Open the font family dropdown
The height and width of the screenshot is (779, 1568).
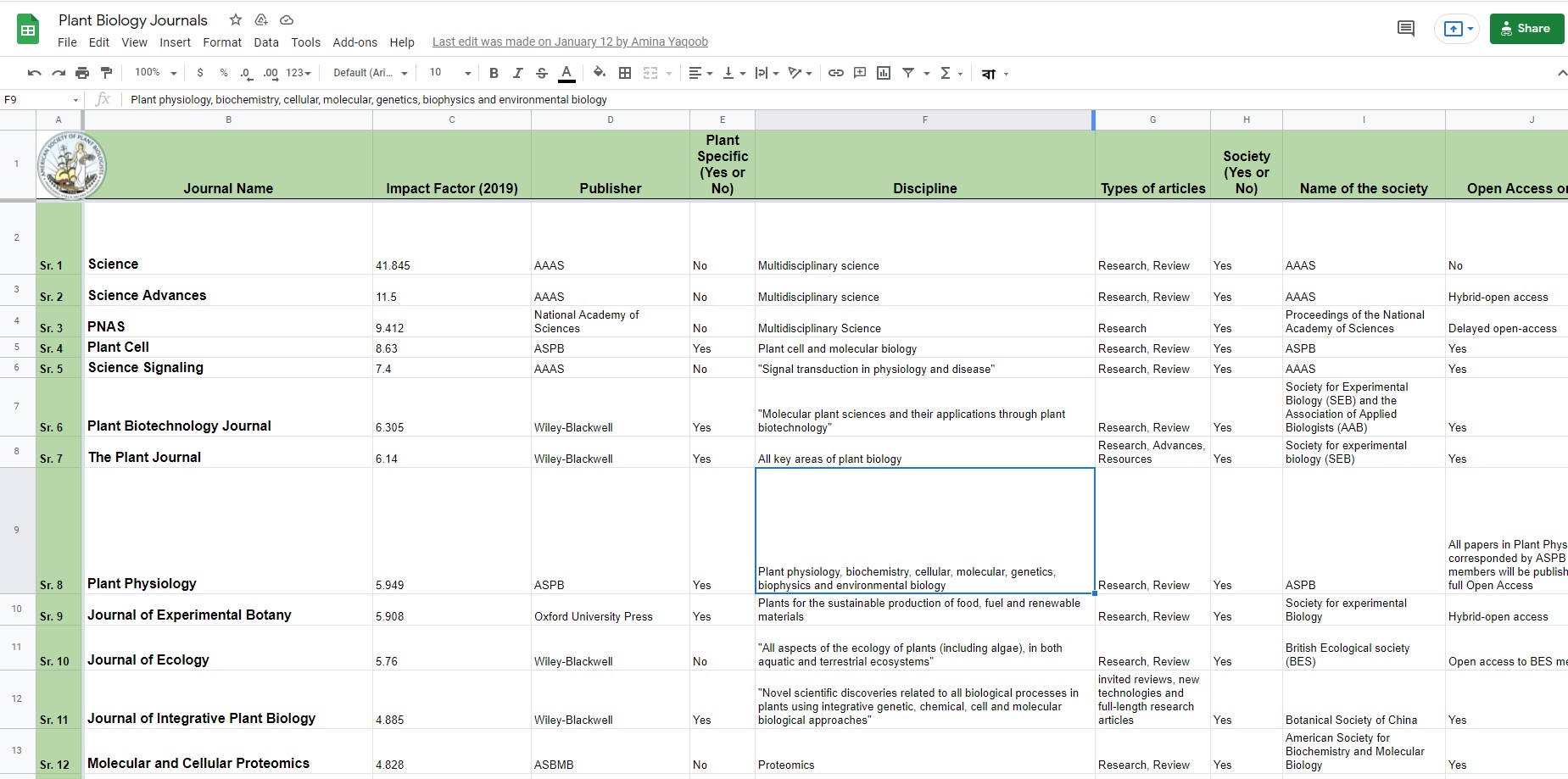(369, 73)
